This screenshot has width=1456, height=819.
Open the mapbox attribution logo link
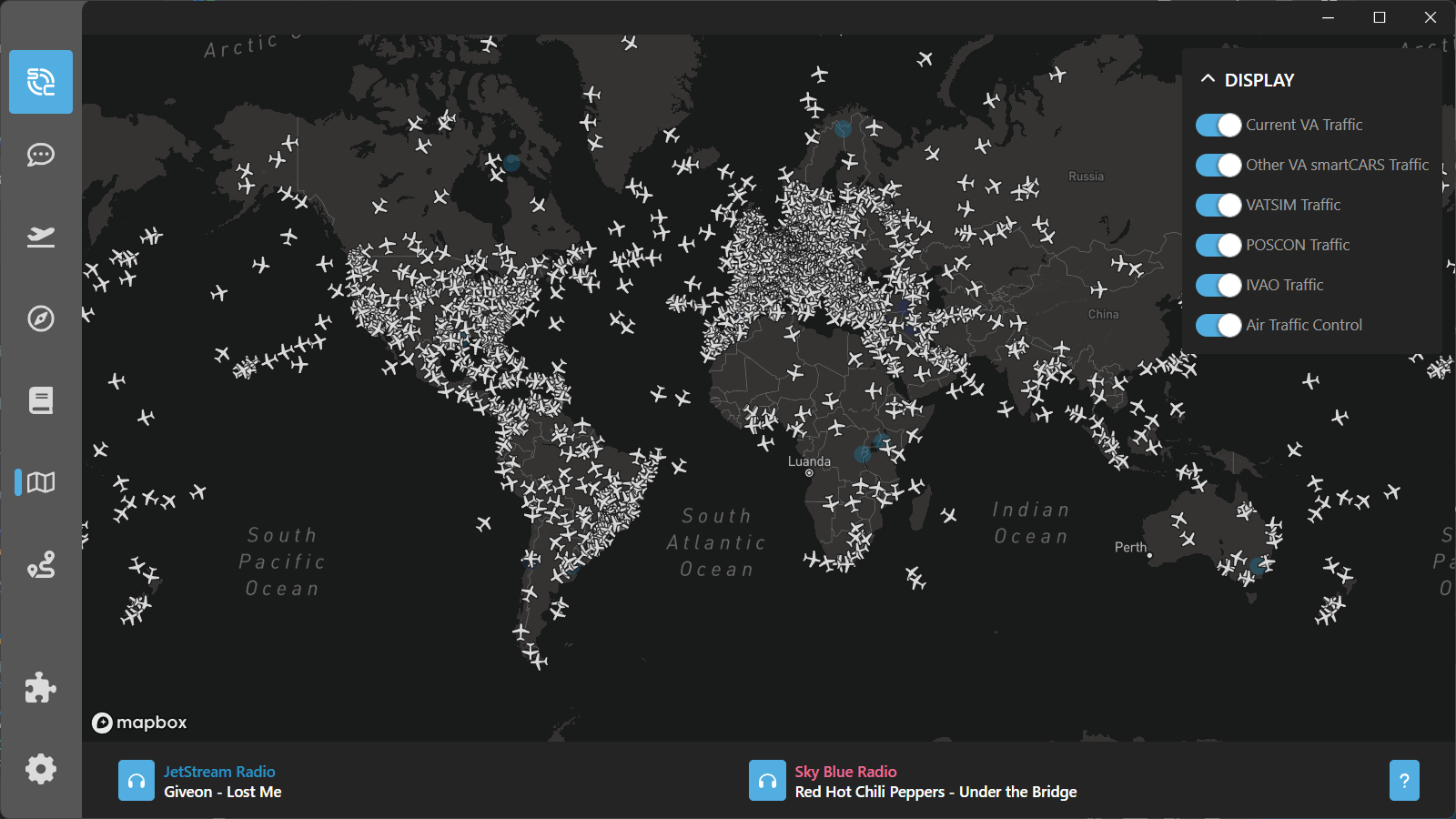[139, 723]
